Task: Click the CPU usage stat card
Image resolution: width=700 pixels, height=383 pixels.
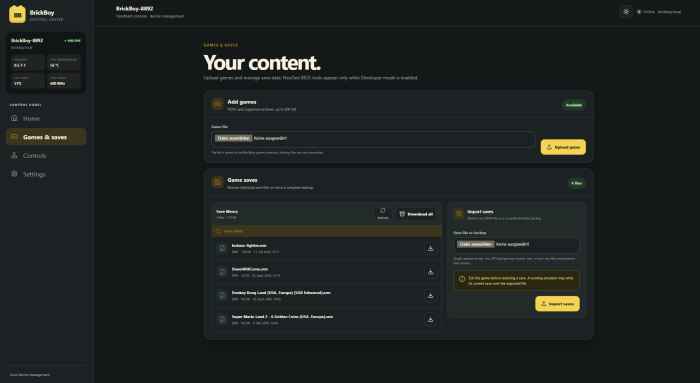Action: click(28, 81)
